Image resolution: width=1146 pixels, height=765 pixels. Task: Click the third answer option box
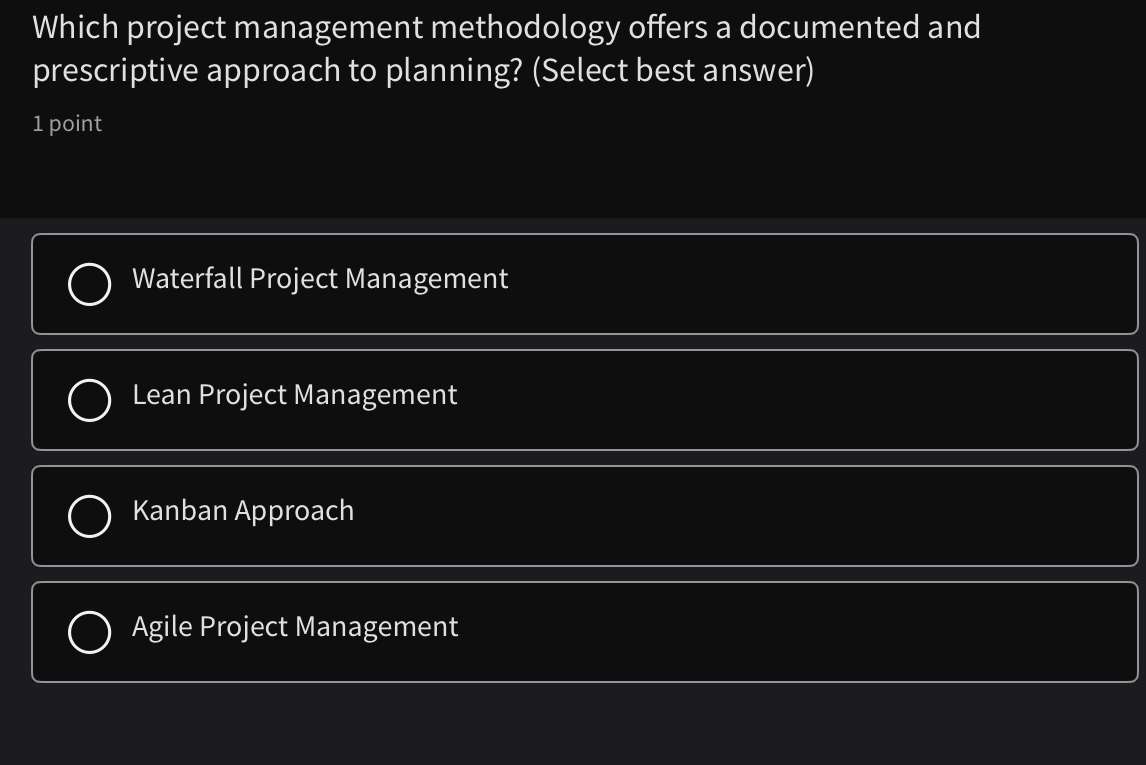585,516
